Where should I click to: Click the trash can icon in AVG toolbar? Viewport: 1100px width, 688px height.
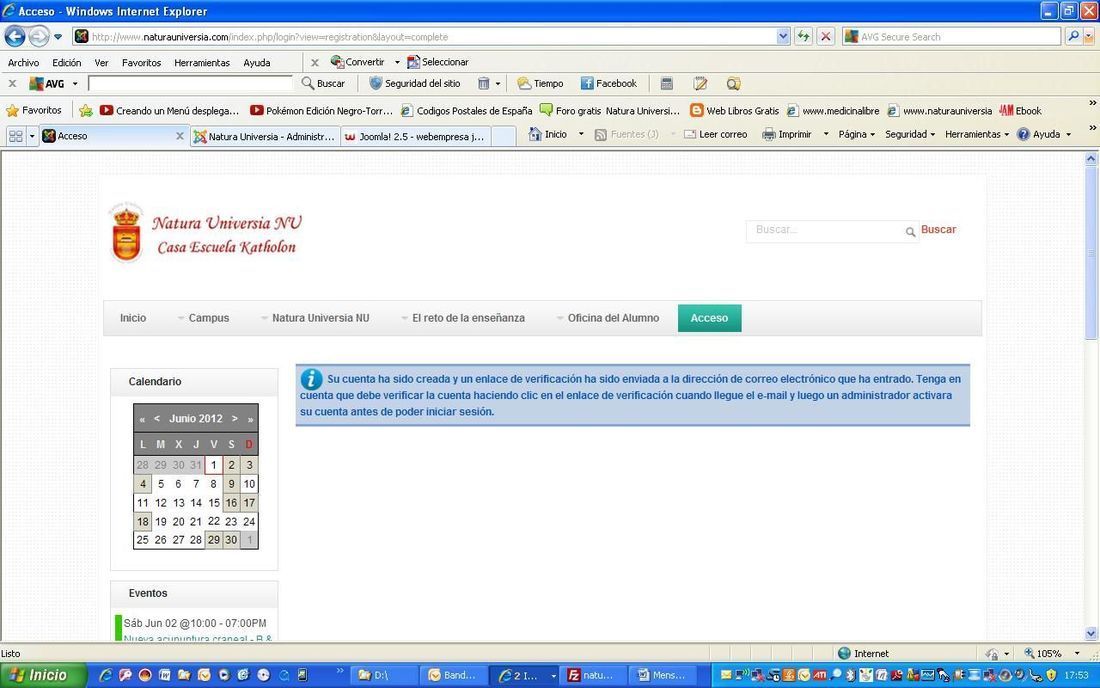coord(483,83)
